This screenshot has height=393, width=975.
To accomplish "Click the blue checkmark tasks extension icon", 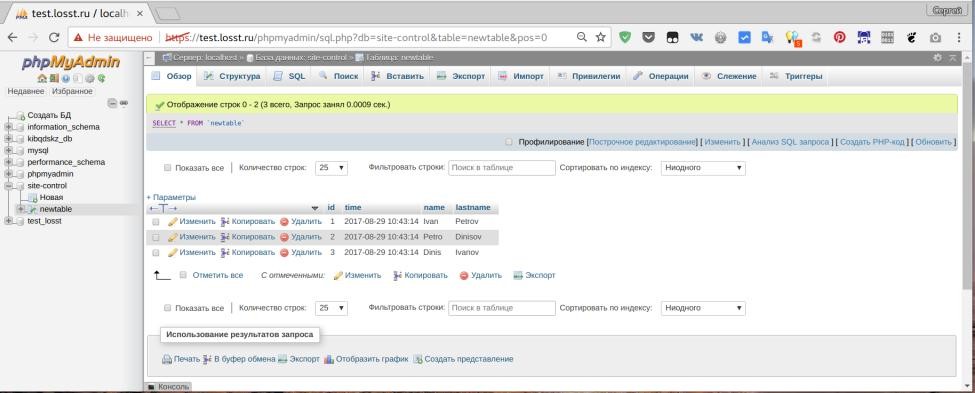I will [744, 37].
